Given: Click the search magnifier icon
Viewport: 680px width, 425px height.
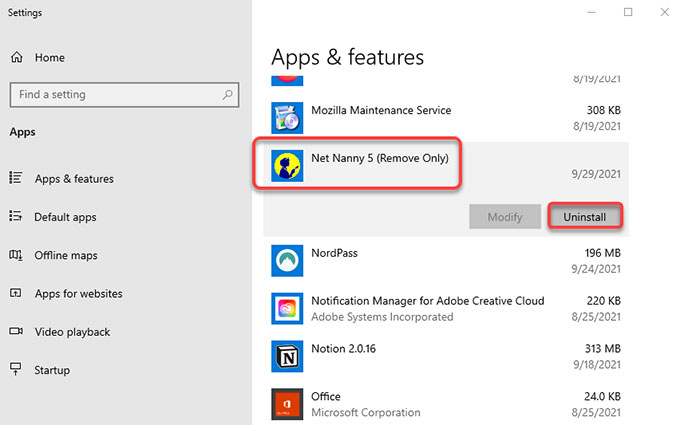Looking at the screenshot, I should pyautogui.click(x=227, y=95).
